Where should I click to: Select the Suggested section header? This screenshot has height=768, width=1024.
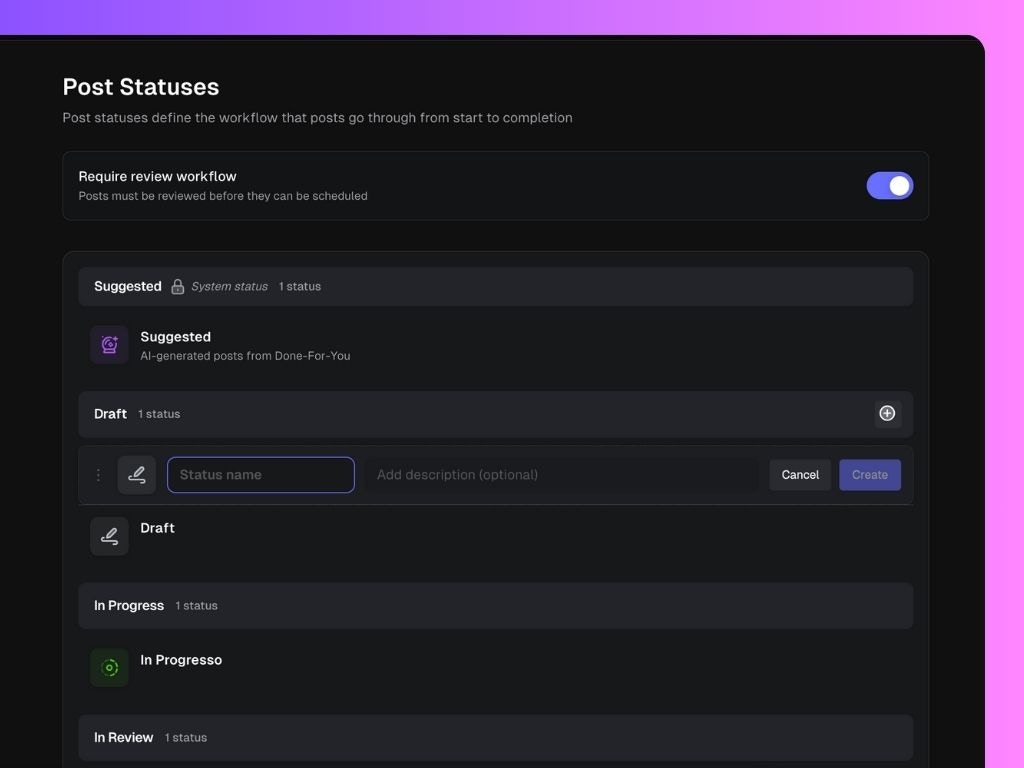496,287
